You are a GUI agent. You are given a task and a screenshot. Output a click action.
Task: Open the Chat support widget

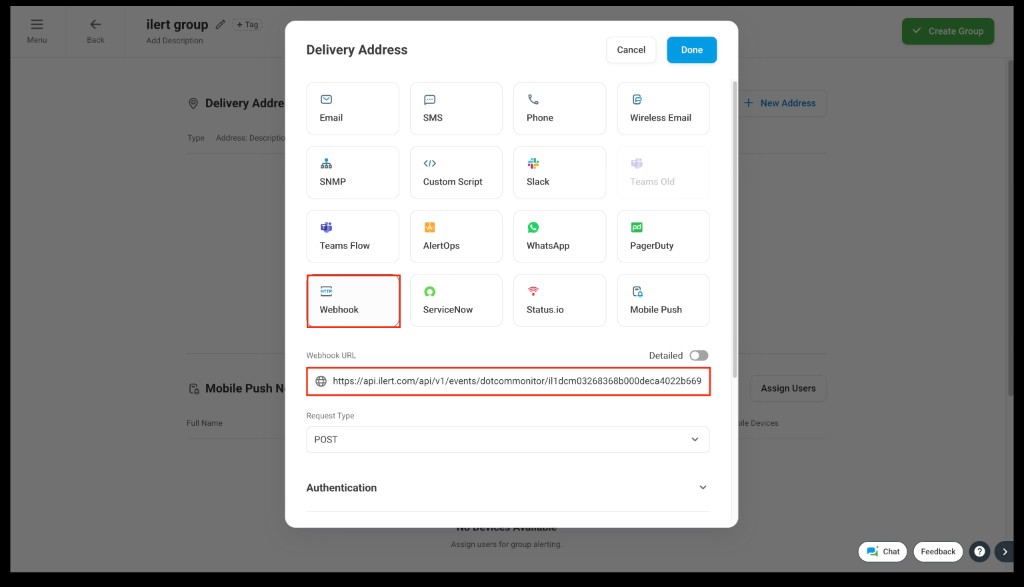[x=883, y=551]
